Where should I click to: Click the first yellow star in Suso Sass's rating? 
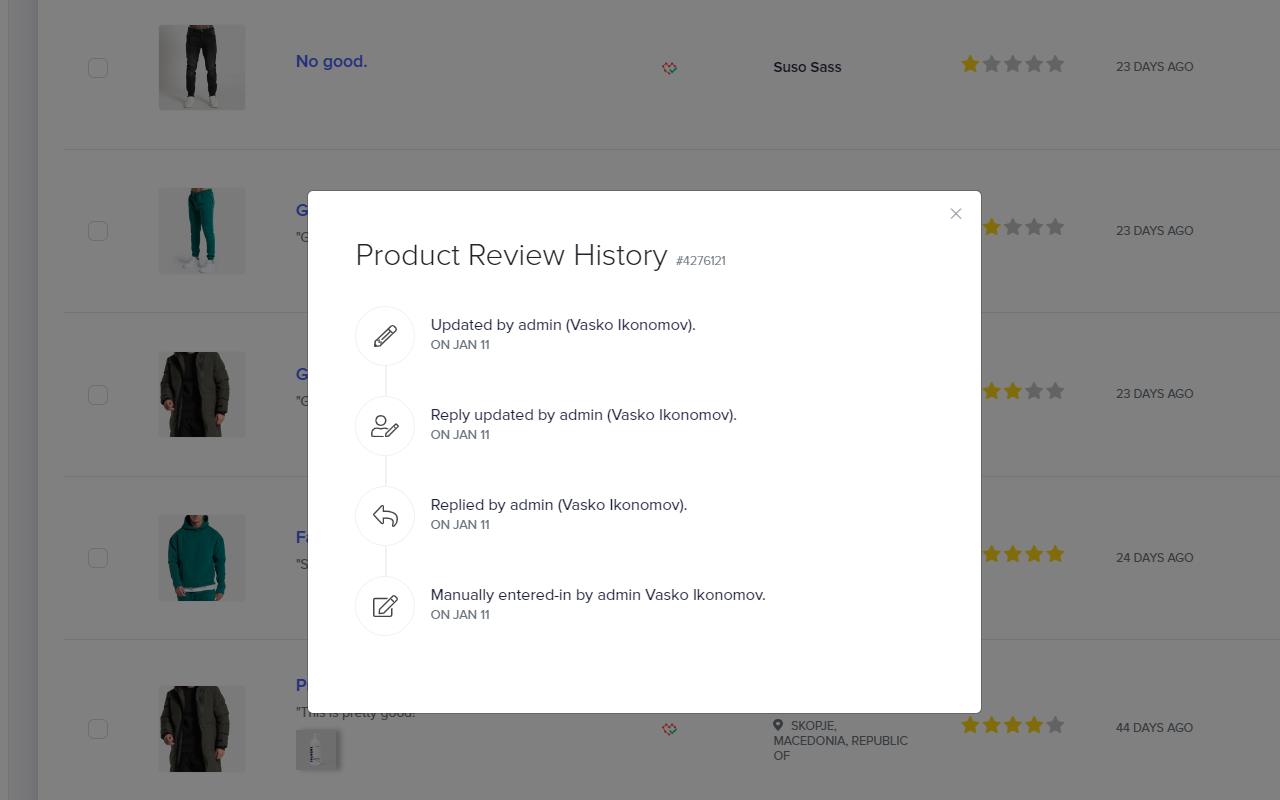click(970, 63)
